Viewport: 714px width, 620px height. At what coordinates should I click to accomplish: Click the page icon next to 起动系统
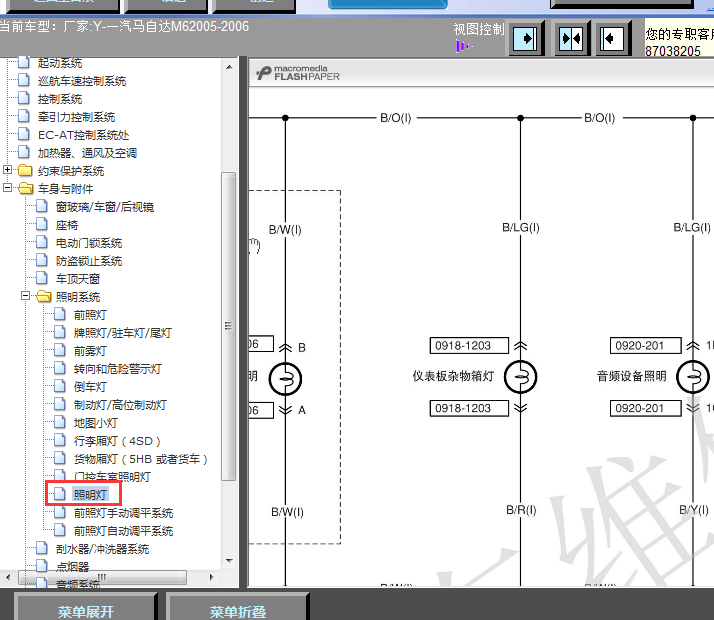24,62
